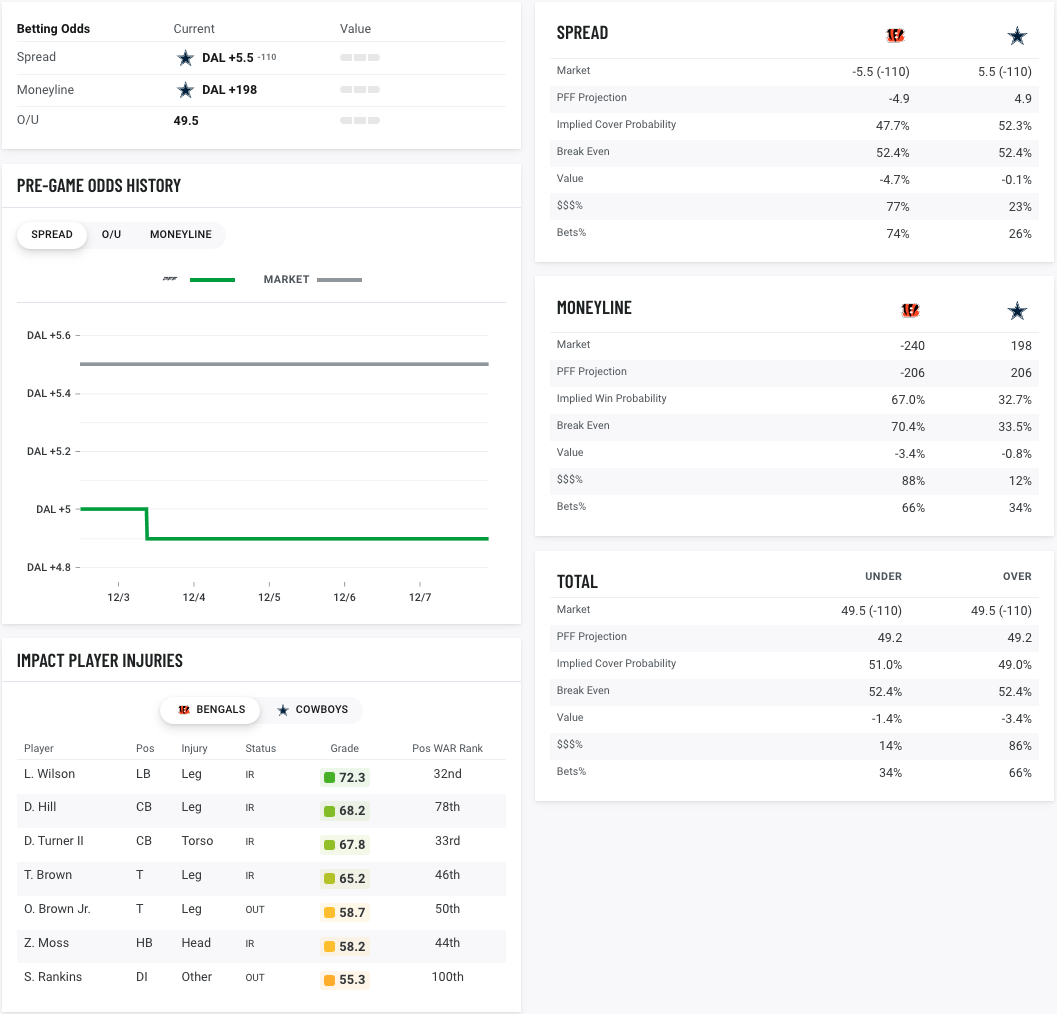Click the DAL +5.5 spread odds link
Viewport: 1057px width, 1014px height.
227,58
